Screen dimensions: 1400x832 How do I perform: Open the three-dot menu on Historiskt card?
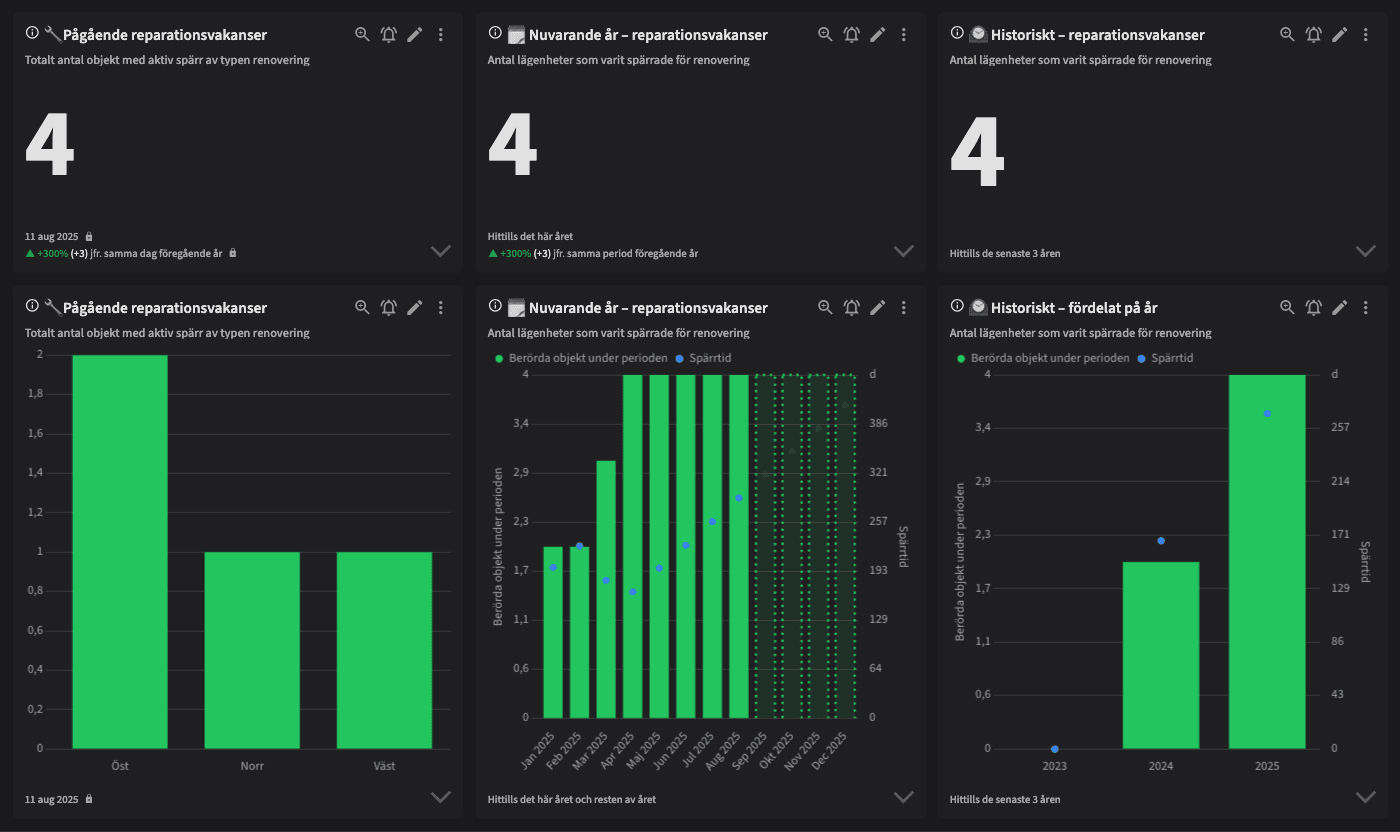coord(1366,33)
